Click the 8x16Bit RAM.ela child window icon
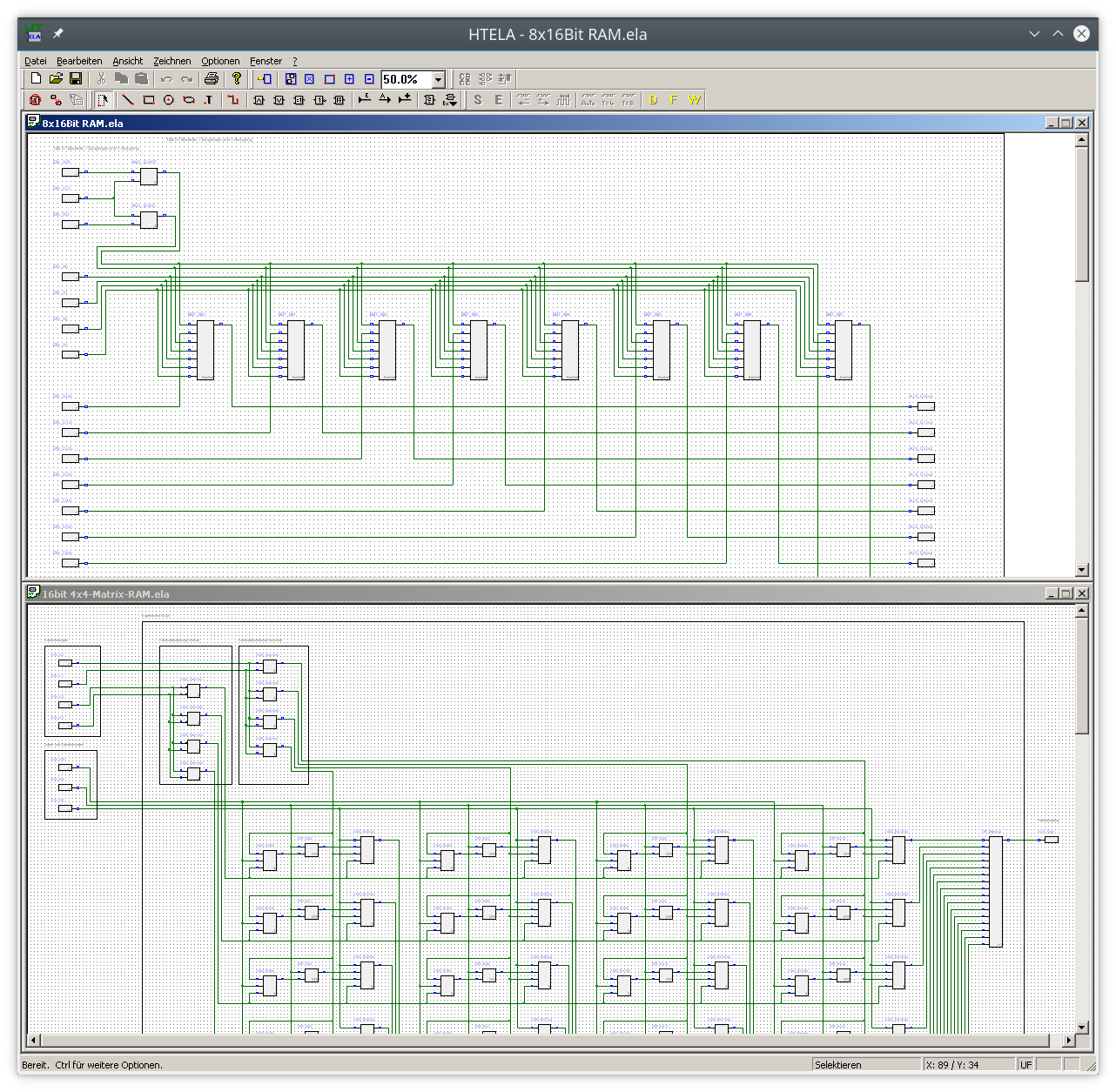The image size is (1116, 1092). coord(33,122)
